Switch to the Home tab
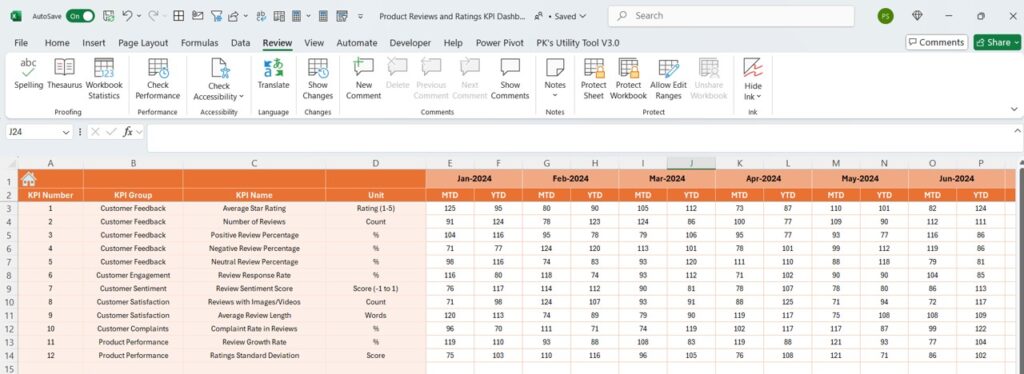1024x374 pixels. tap(57, 42)
